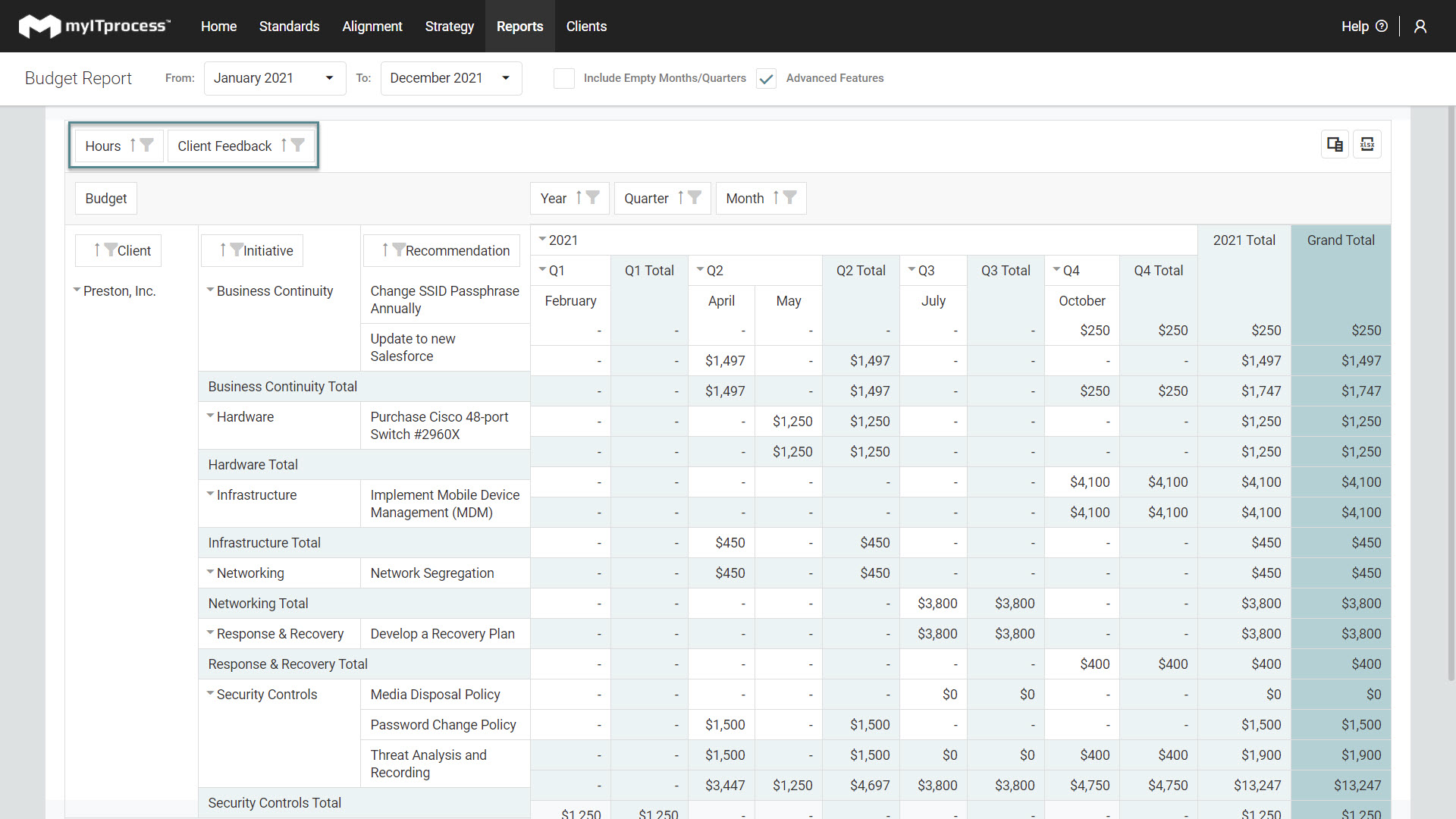Click the Help question mark icon

[1382, 26]
